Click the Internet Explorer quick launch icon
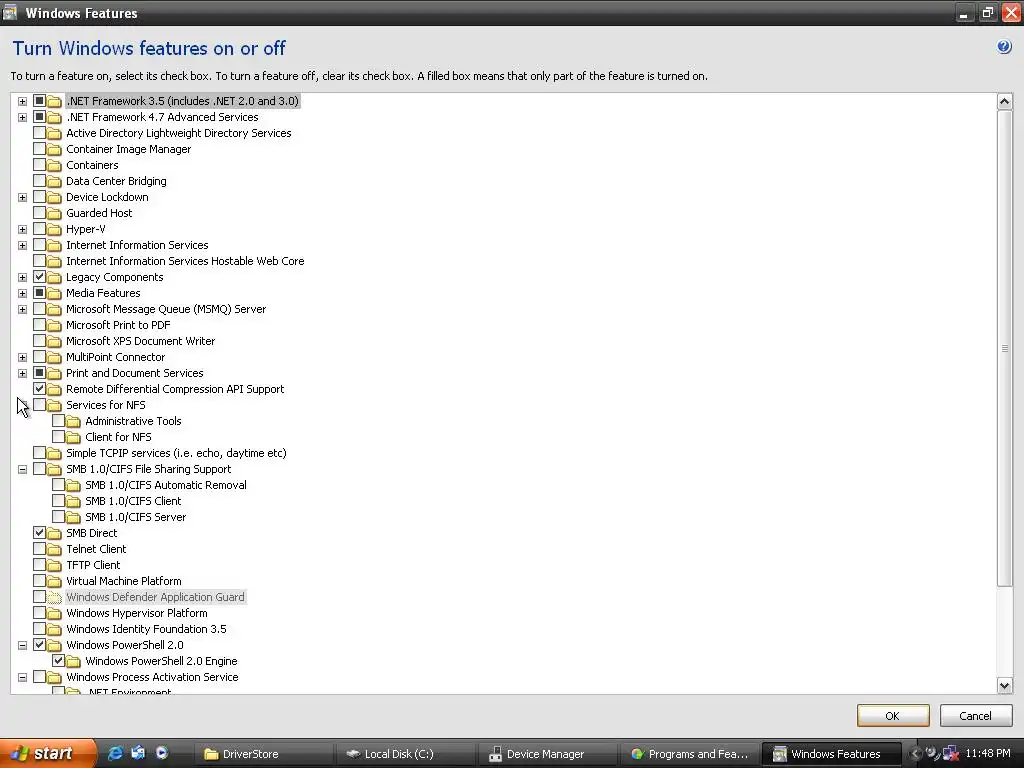The height and width of the screenshot is (768, 1024). coord(115,753)
